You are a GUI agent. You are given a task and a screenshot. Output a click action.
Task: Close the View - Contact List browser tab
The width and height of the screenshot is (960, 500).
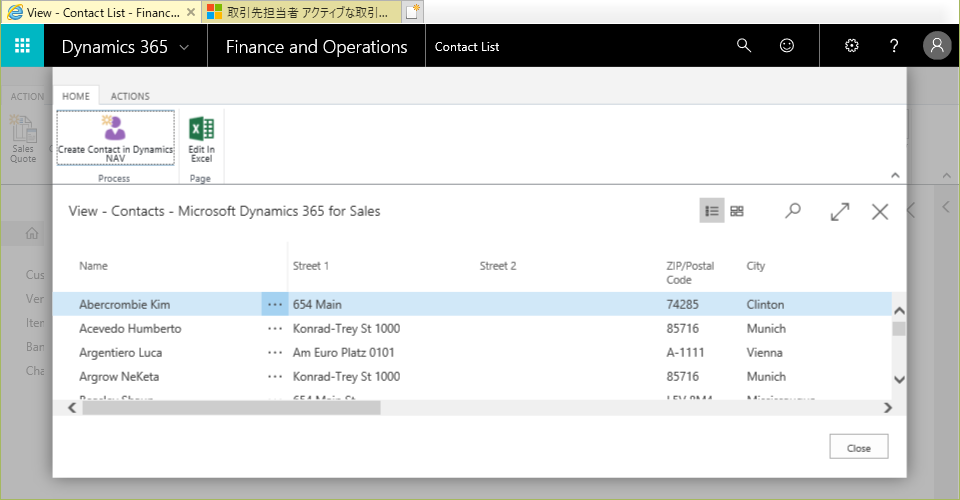(191, 12)
